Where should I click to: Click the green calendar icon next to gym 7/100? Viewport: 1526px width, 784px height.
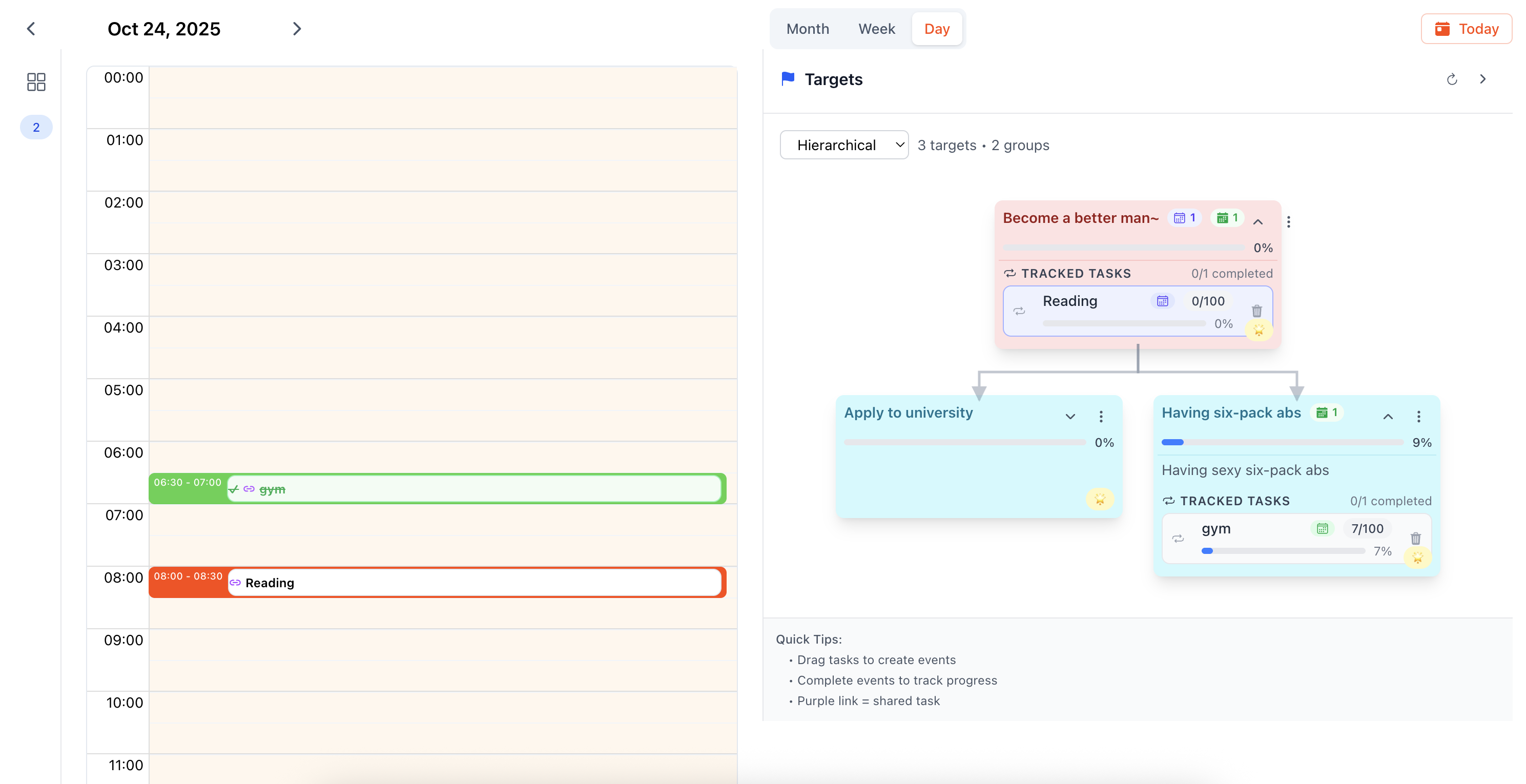coord(1322,529)
